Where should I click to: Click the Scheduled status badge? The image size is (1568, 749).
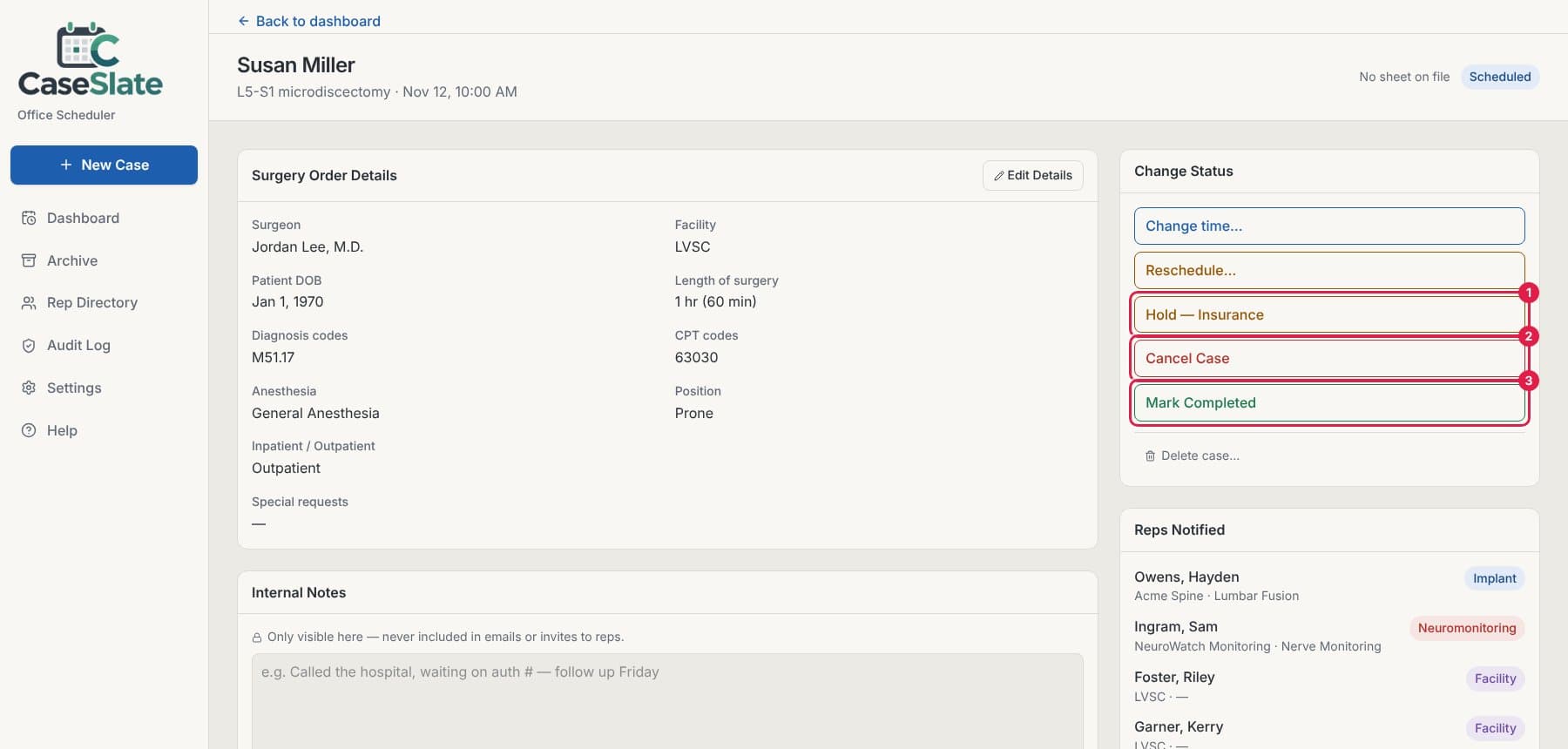(1500, 77)
